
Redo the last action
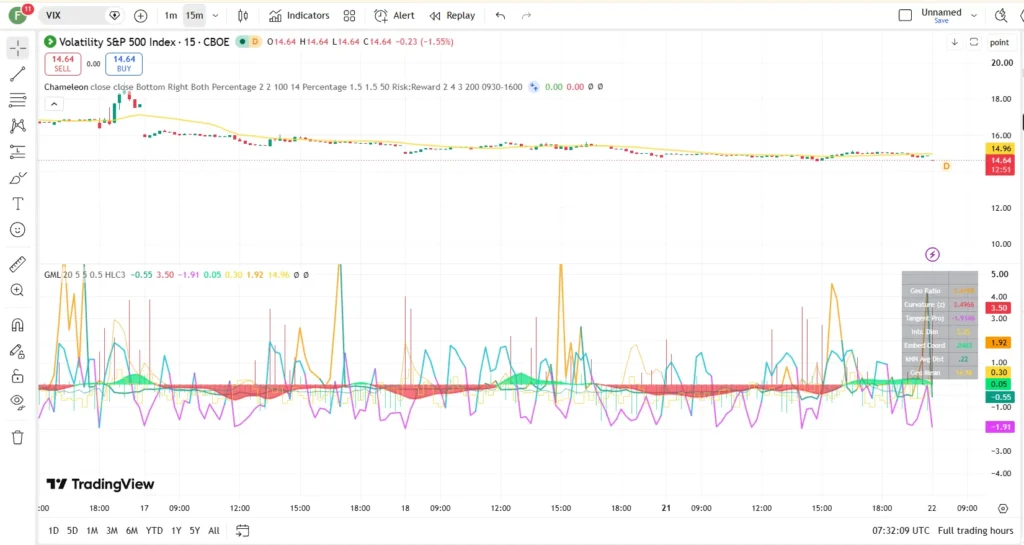[526, 16]
